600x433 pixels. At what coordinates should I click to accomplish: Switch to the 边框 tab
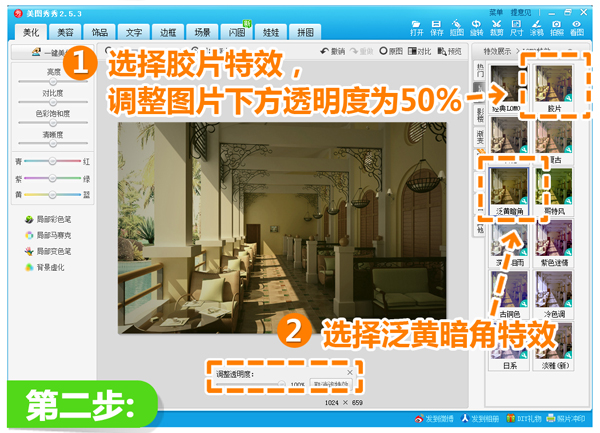coord(168,32)
